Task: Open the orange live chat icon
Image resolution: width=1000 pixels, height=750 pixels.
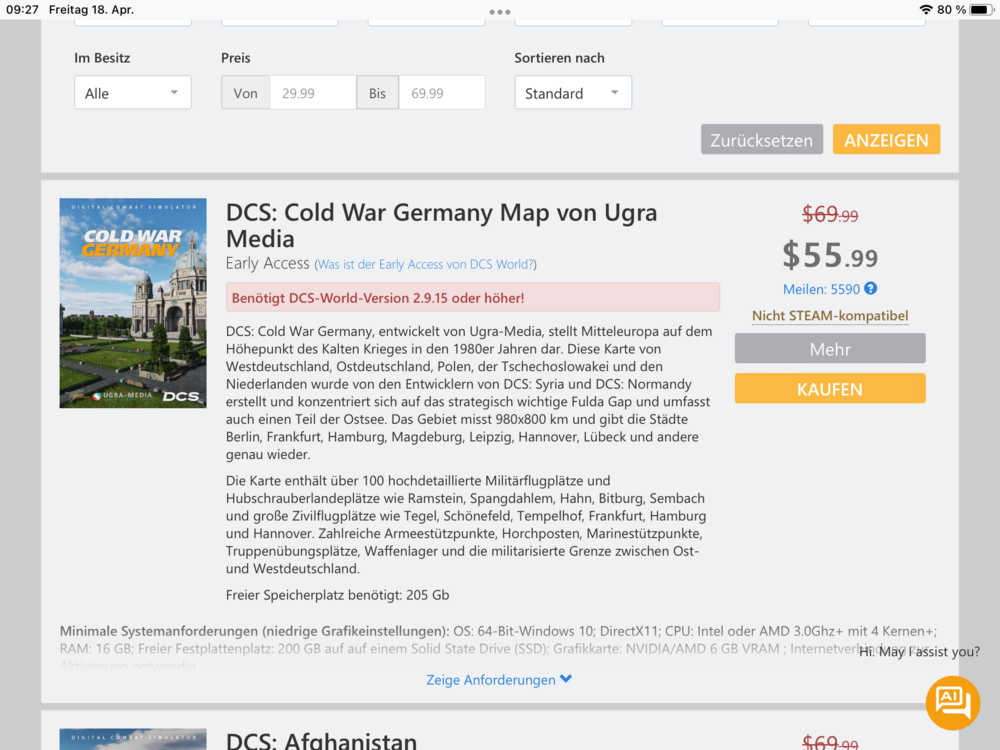Action: 952,702
